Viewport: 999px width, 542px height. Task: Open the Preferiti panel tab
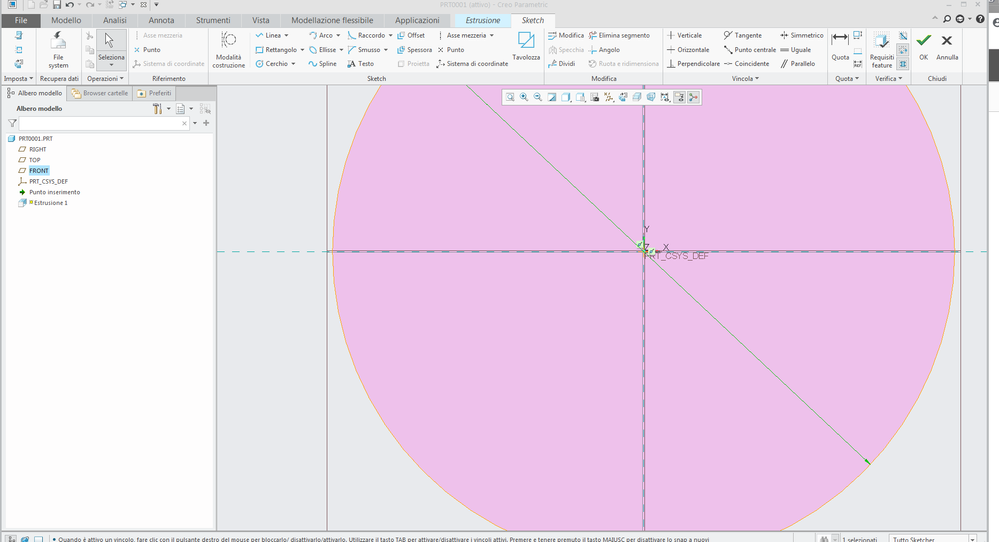coord(154,93)
